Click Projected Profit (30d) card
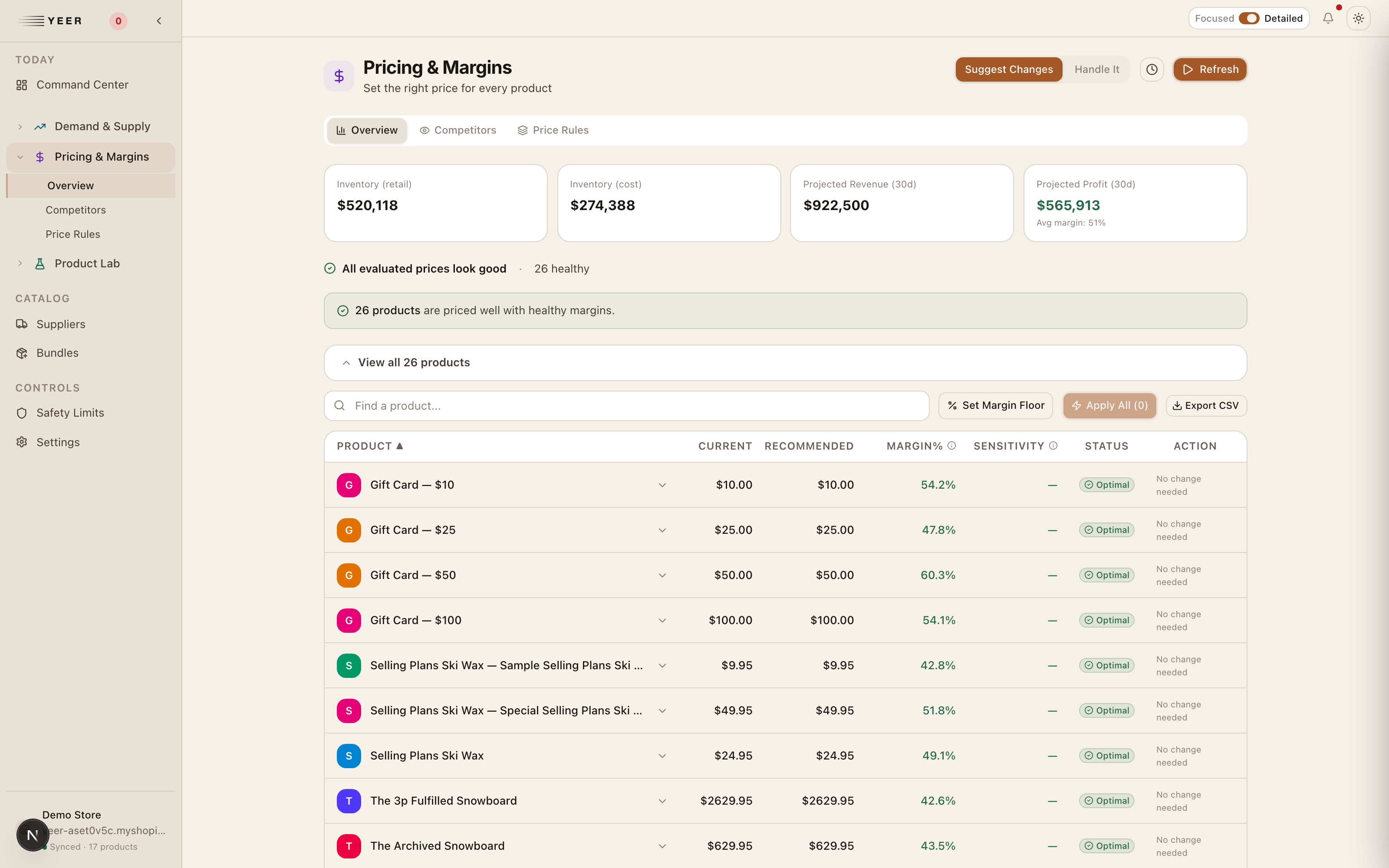The image size is (1389, 868). point(1135,203)
